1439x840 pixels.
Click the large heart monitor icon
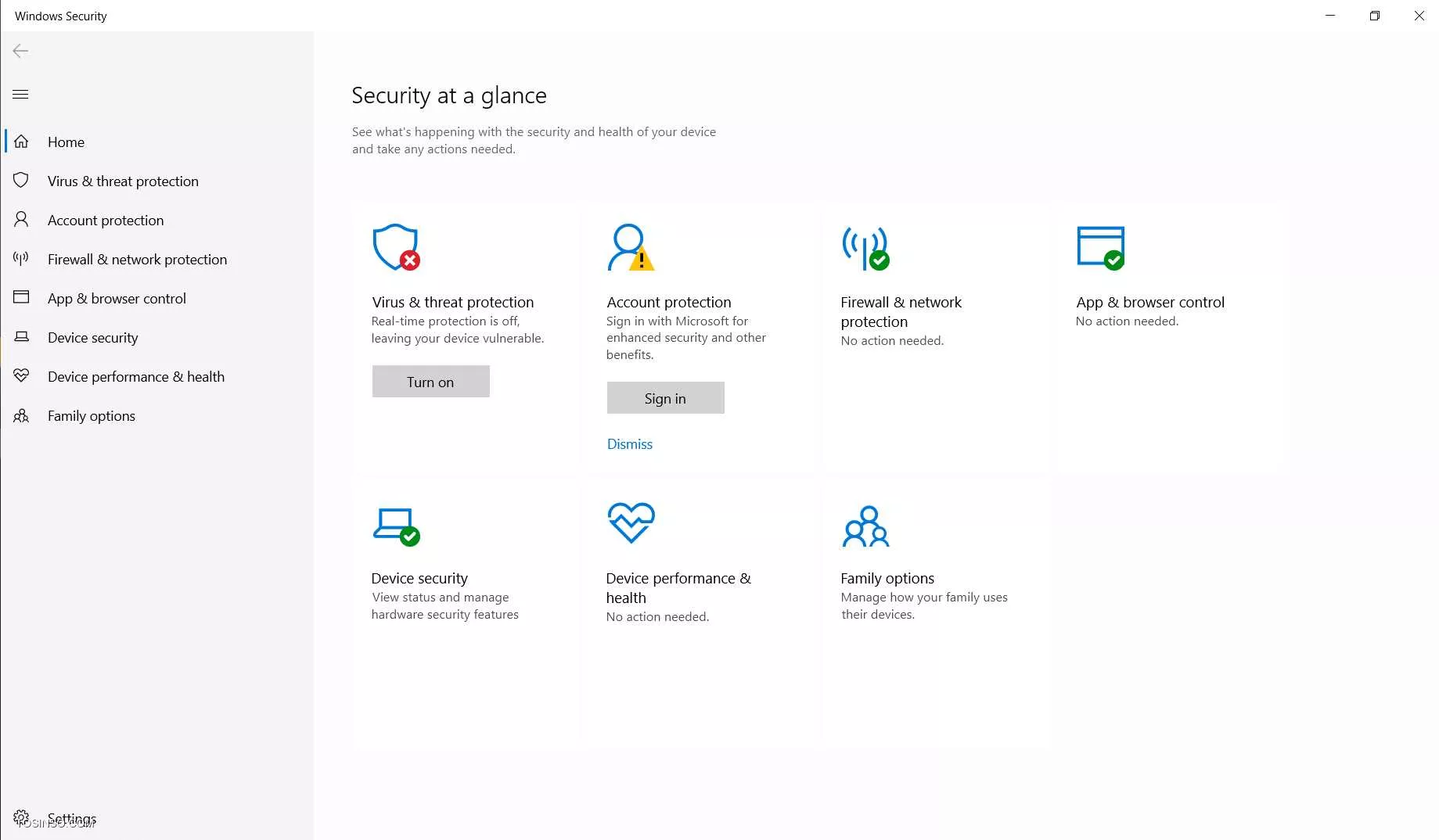(x=631, y=522)
